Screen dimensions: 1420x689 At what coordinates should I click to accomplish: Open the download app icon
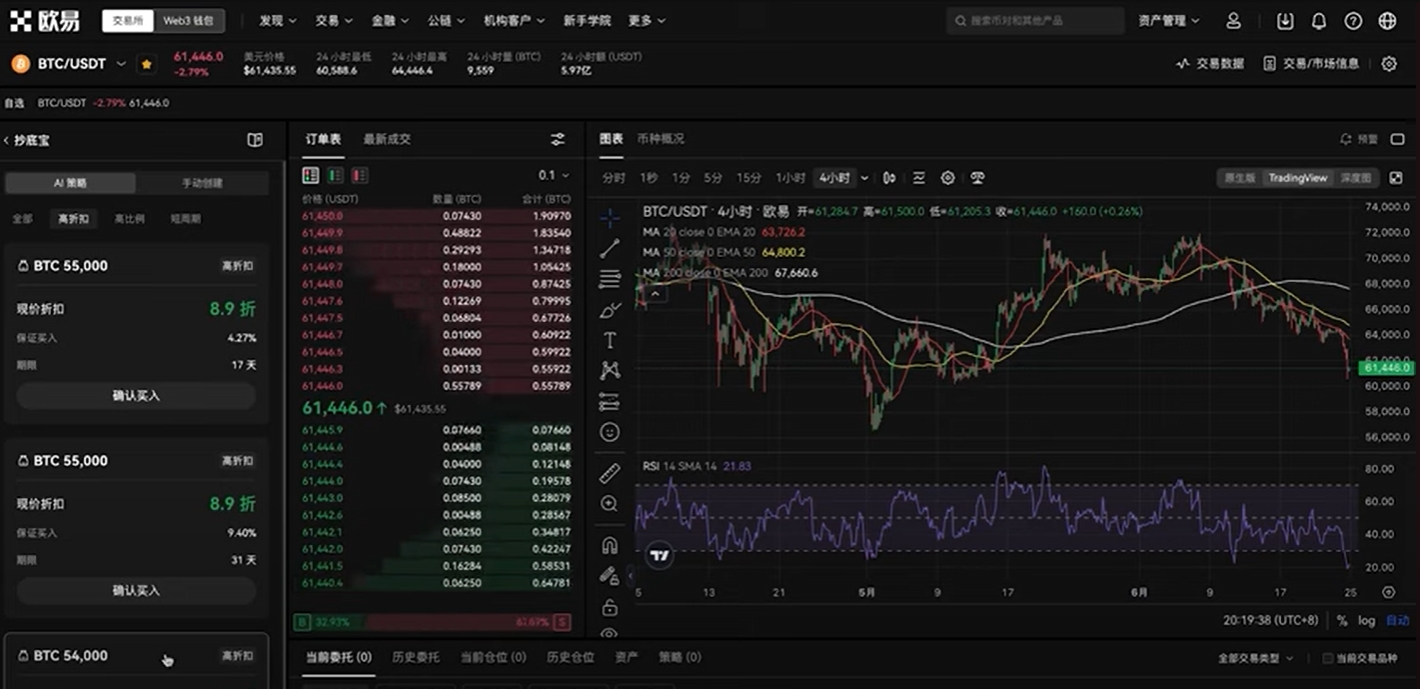click(1285, 21)
